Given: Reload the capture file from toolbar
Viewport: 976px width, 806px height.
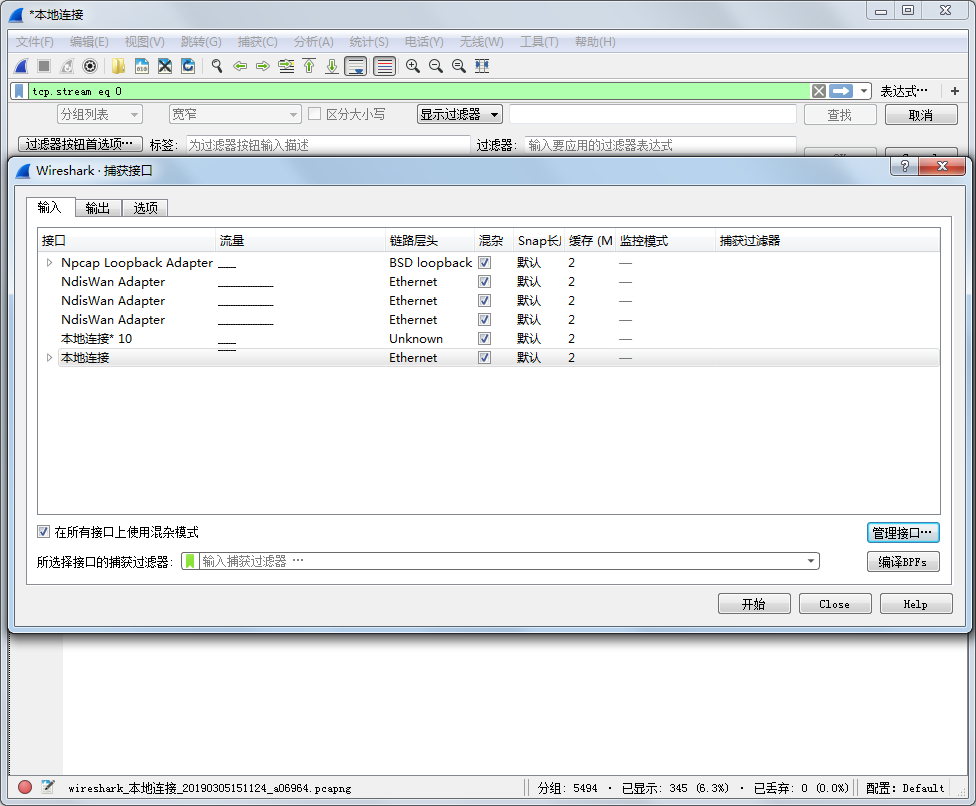Looking at the screenshot, I should click(x=188, y=66).
